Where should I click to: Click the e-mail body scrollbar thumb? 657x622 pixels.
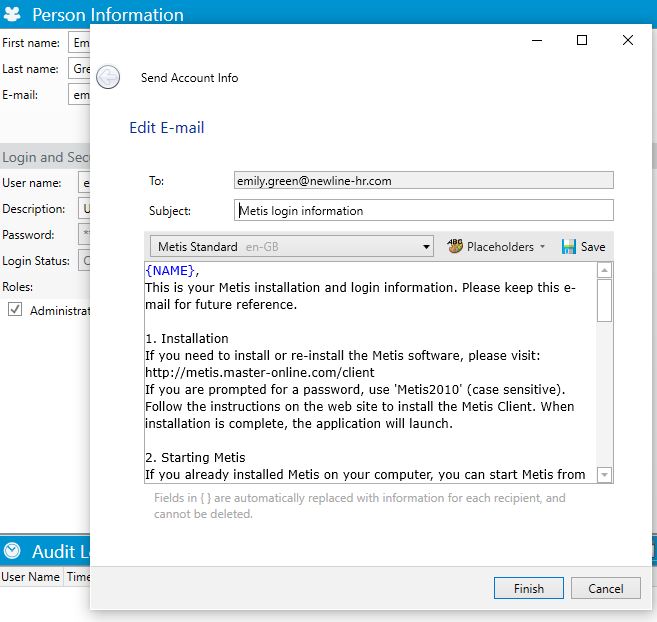604,300
